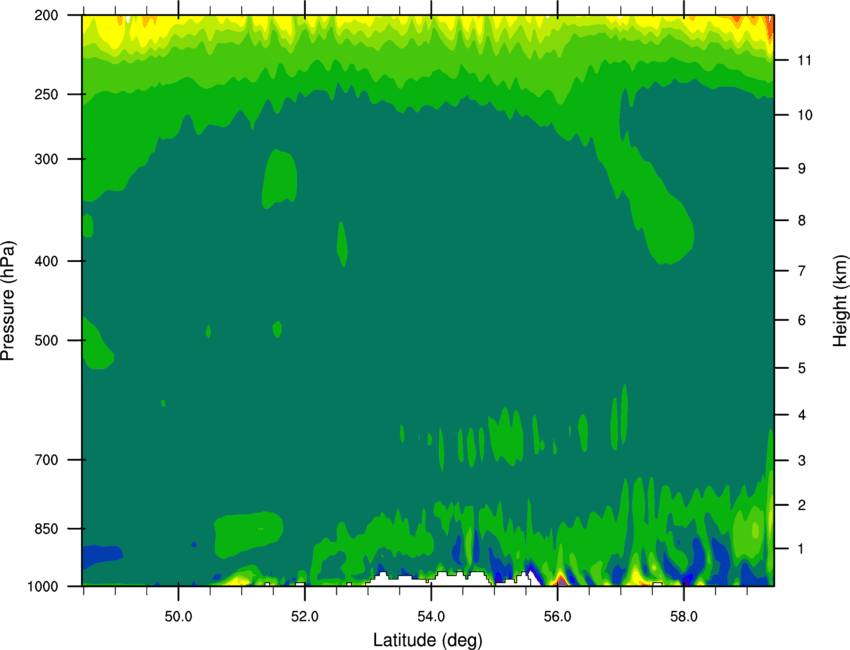The height and width of the screenshot is (650, 850).
Task: Click the 400 pressure tick label
Action: coord(46,261)
